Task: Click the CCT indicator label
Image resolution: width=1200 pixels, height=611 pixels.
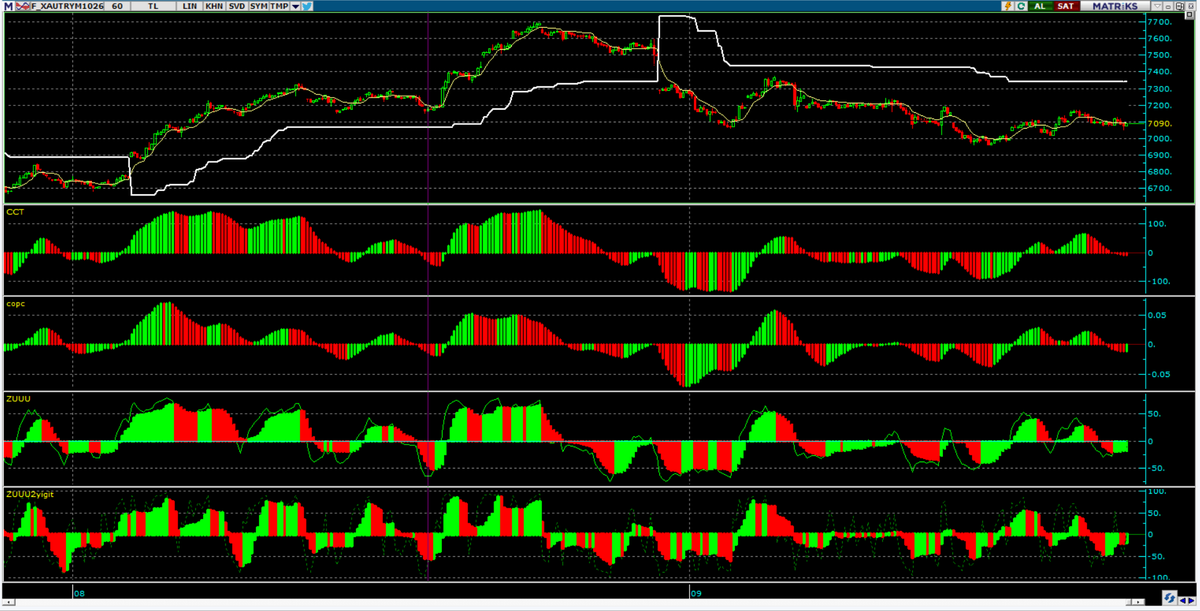Action: (x=15, y=212)
